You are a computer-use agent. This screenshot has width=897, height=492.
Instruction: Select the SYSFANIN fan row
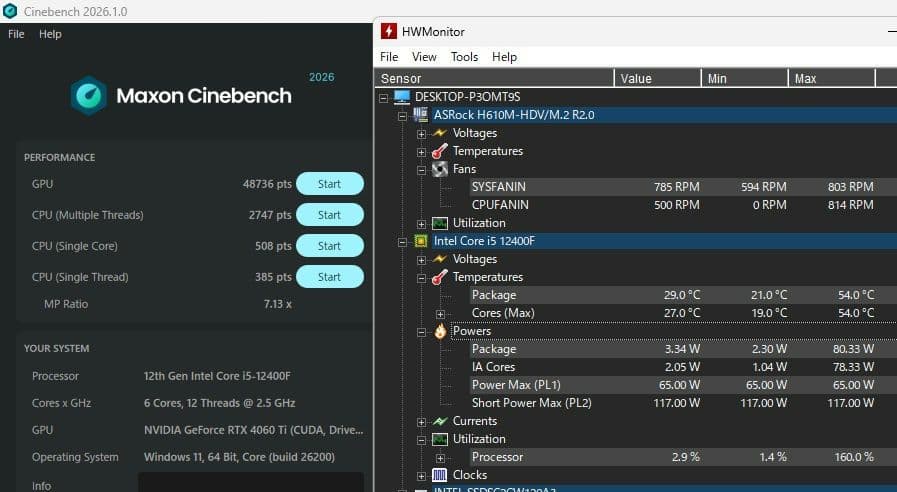(682, 187)
